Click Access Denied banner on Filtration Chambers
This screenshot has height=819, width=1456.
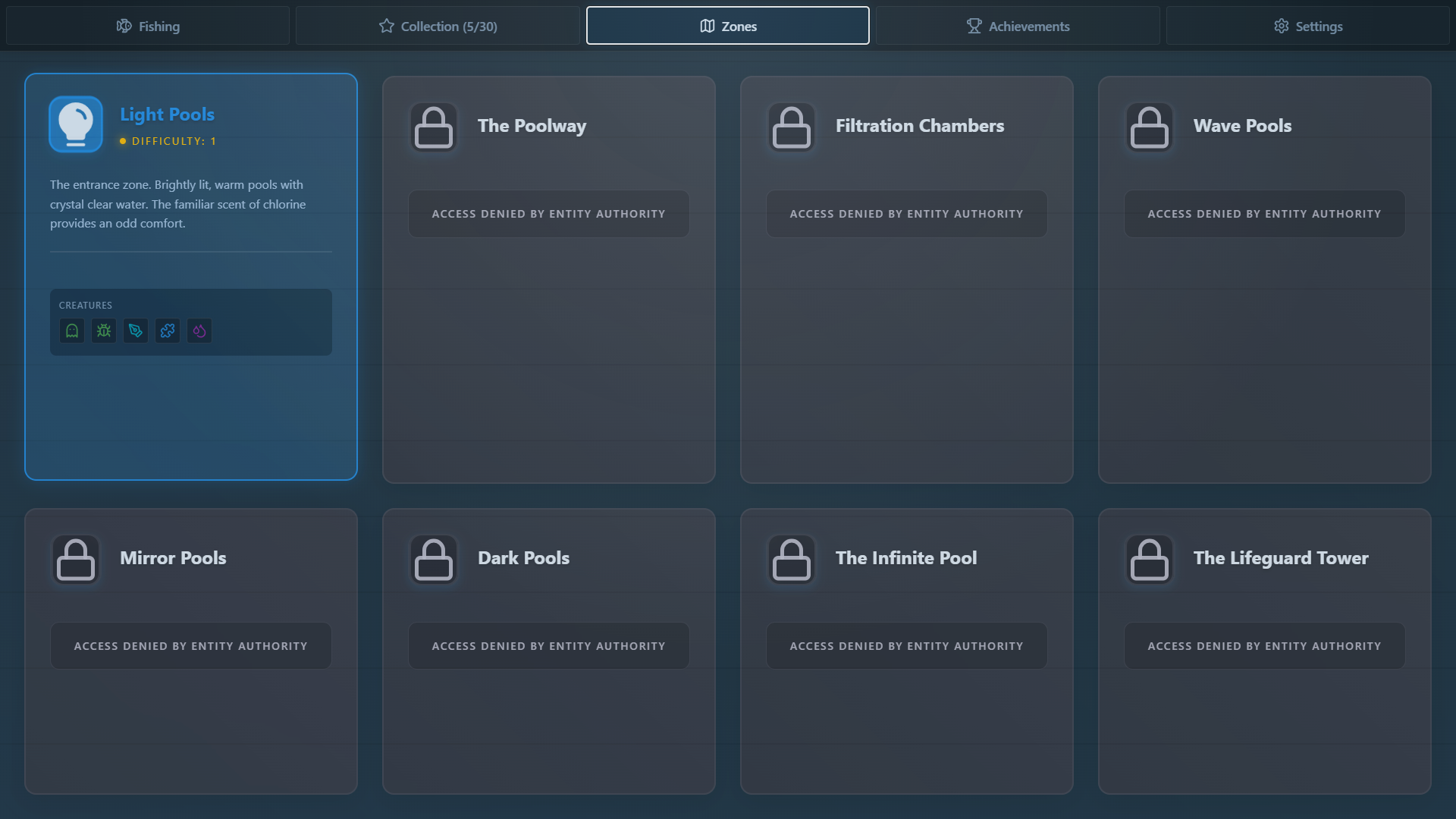click(x=906, y=214)
